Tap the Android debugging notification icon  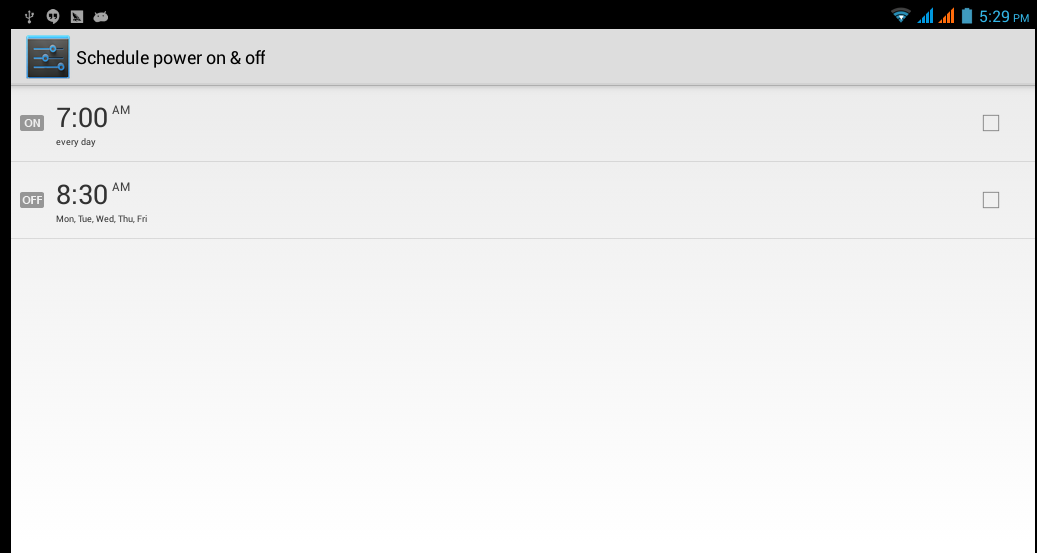(101, 17)
